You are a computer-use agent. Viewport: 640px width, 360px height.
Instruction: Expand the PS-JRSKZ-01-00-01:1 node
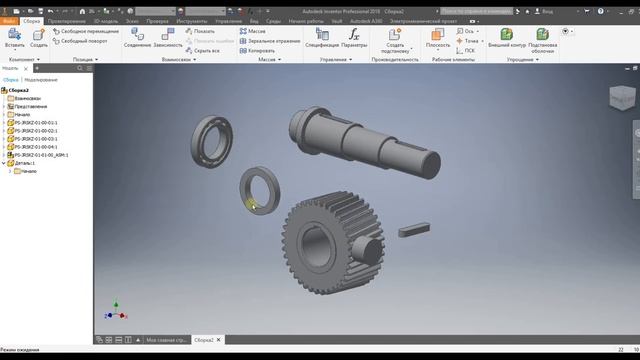click(4, 122)
